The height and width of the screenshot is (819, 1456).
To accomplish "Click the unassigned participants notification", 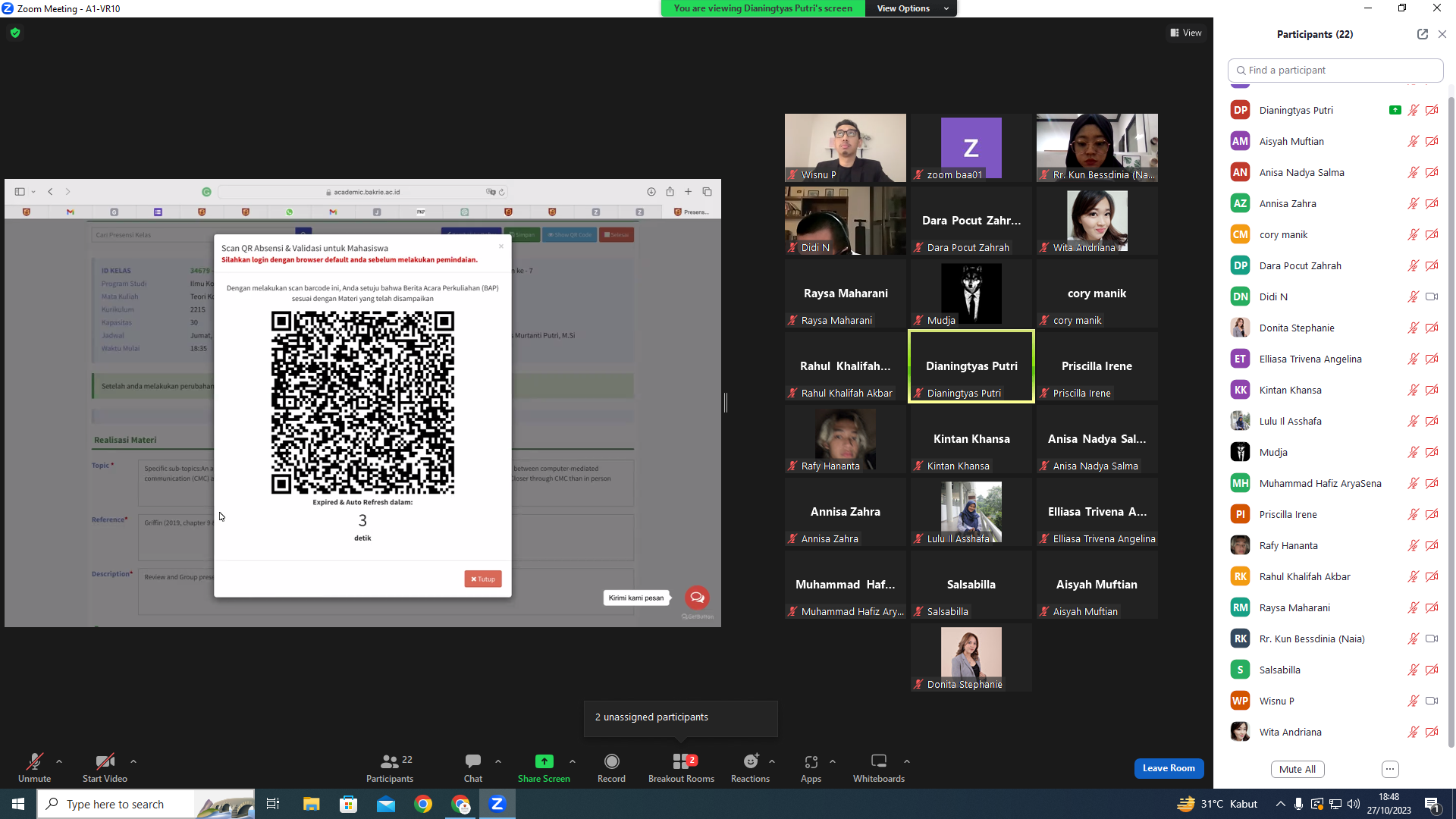I will [680, 717].
